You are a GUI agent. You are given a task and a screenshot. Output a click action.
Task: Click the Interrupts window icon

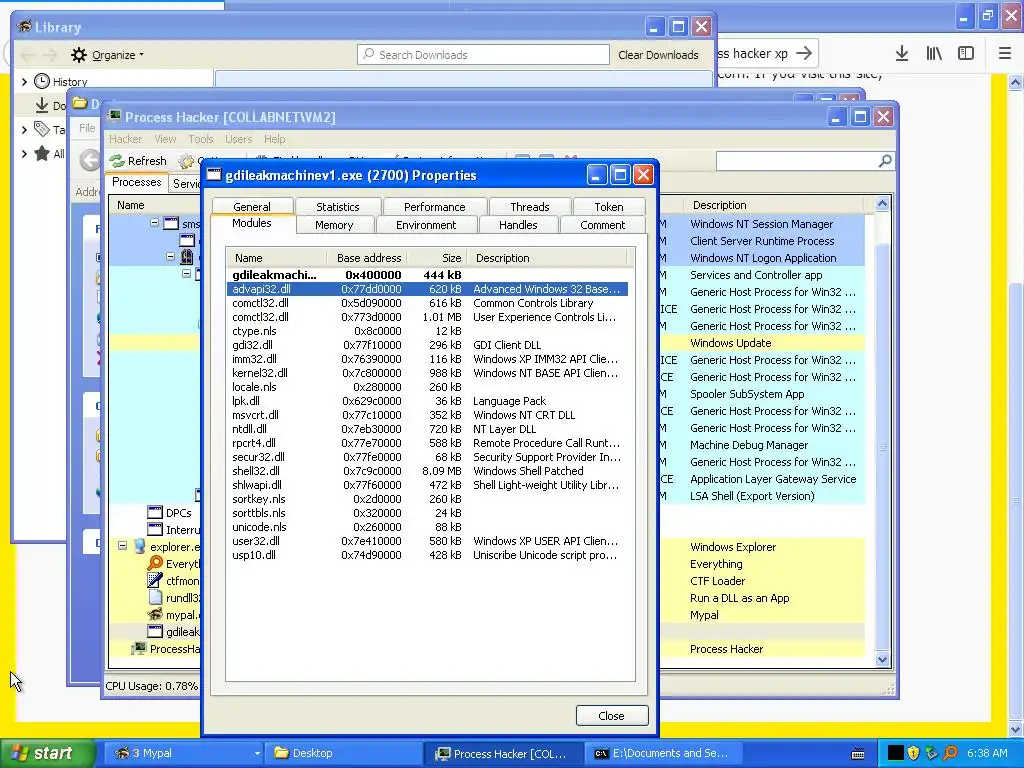155,530
